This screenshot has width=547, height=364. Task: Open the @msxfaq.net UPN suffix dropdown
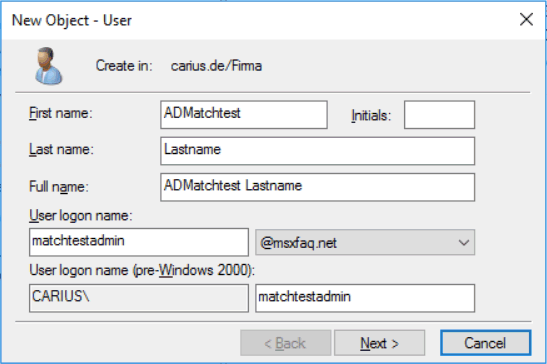(x=365, y=243)
